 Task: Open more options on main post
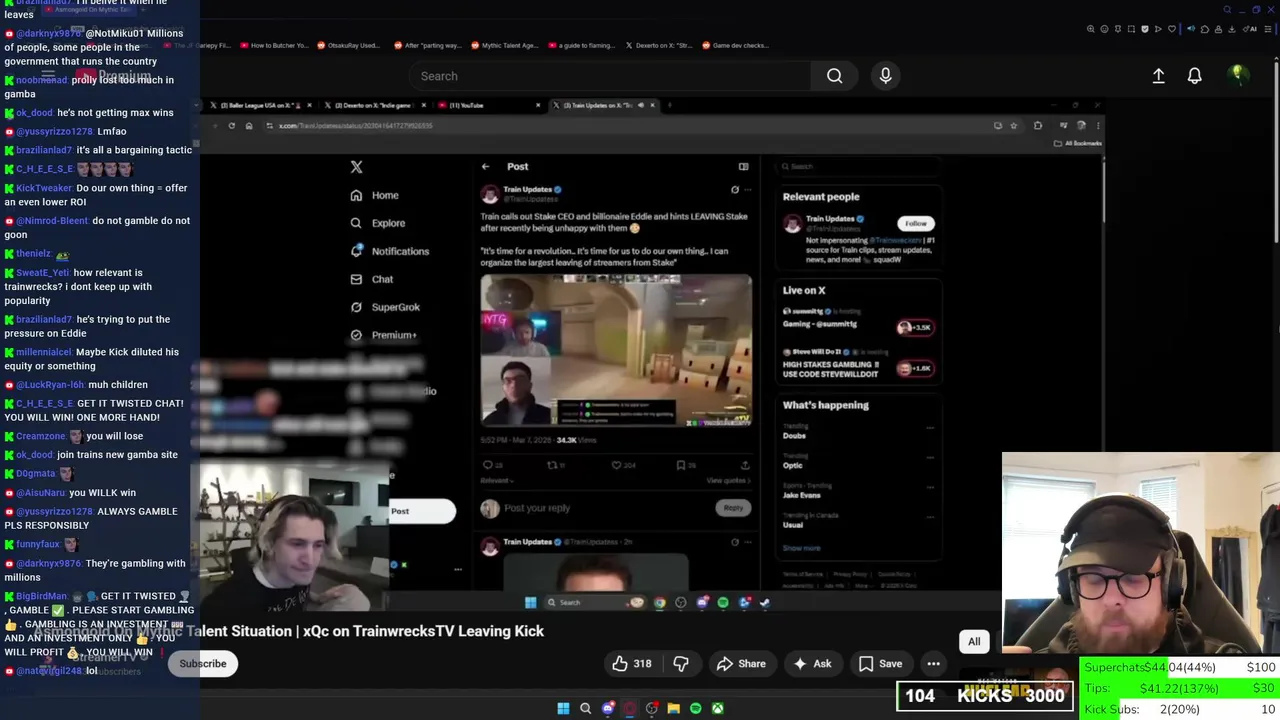click(747, 190)
